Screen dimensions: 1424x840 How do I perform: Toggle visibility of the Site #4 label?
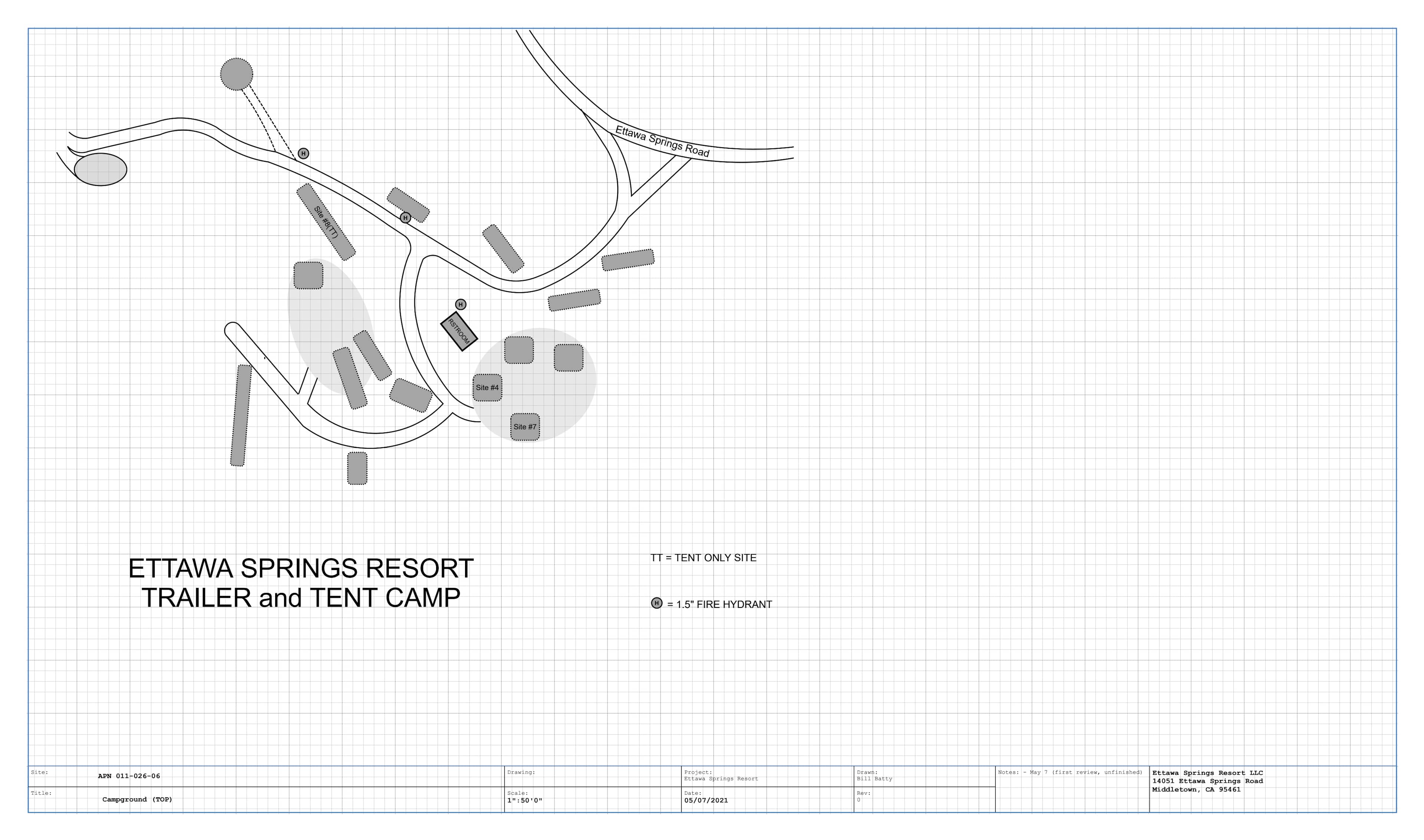click(488, 388)
